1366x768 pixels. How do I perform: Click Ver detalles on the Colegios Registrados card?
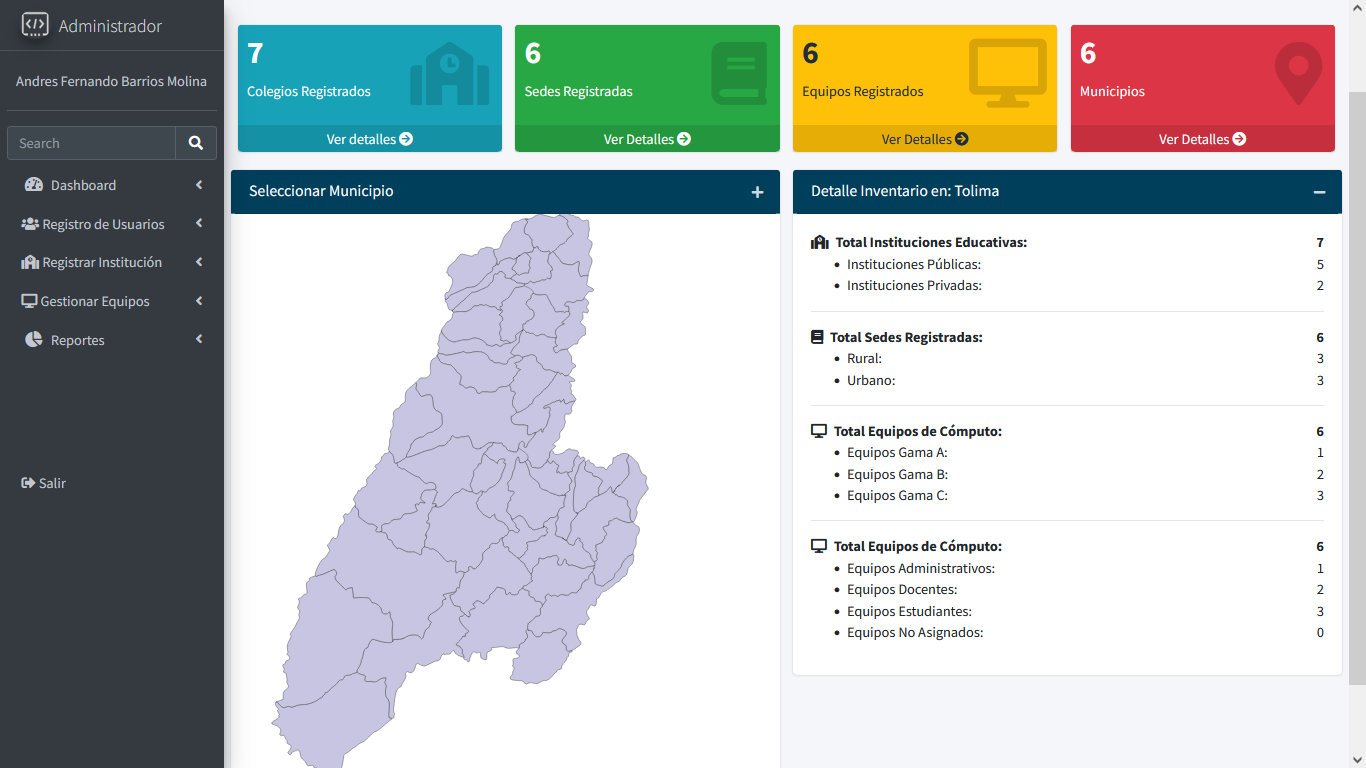pyautogui.click(x=369, y=139)
